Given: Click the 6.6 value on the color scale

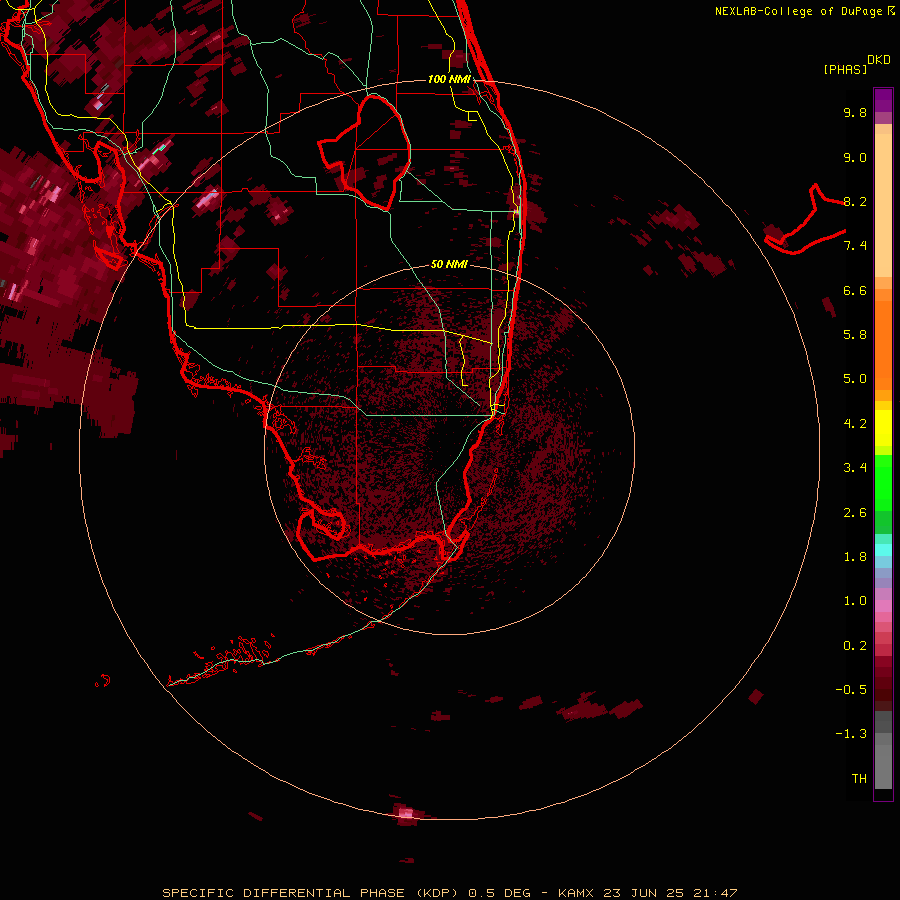Looking at the screenshot, I should click(855, 290).
